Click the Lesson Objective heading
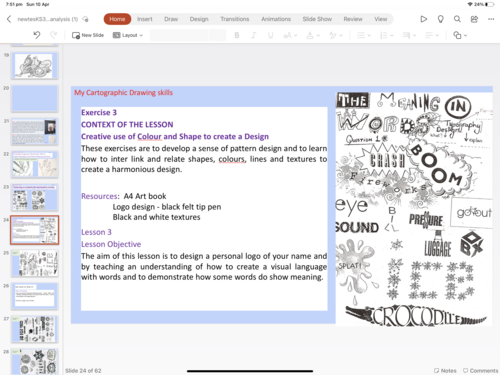This screenshot has width=500, height=375. click(x=111, y=244)
